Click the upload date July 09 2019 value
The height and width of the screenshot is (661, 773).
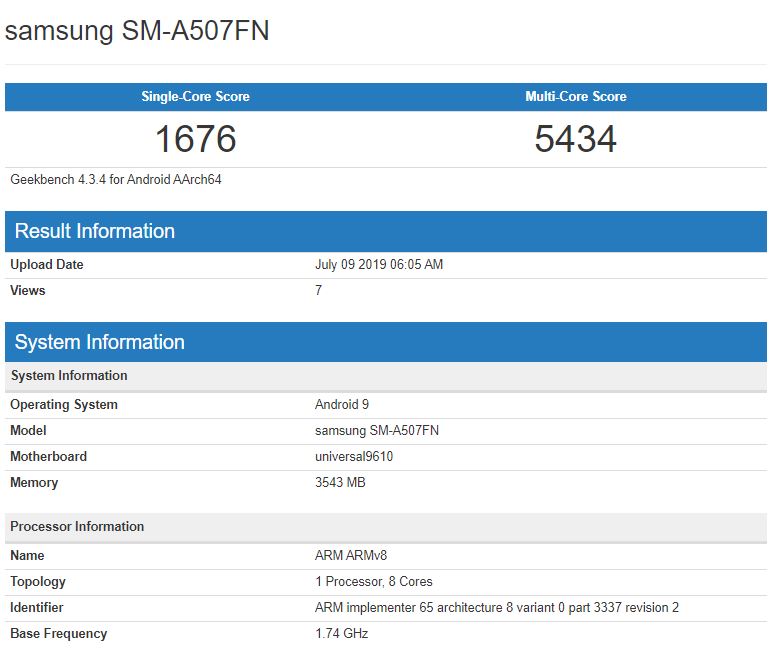(x=379, y=265)
